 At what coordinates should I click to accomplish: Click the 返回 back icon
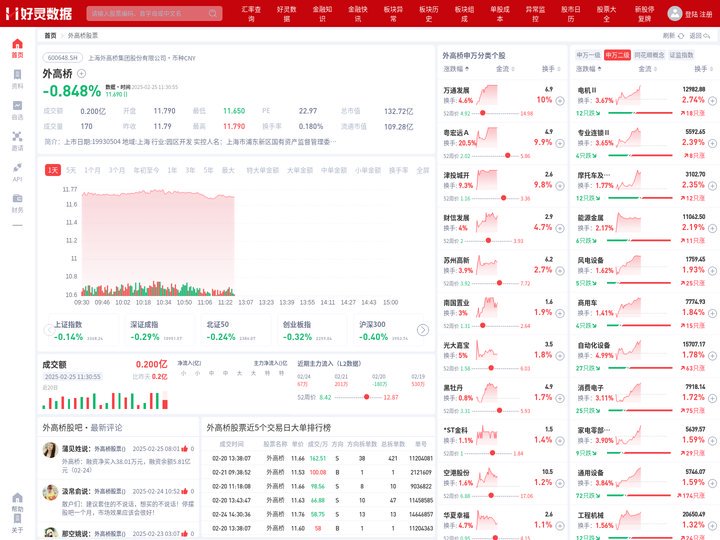[x=707, y=36]
